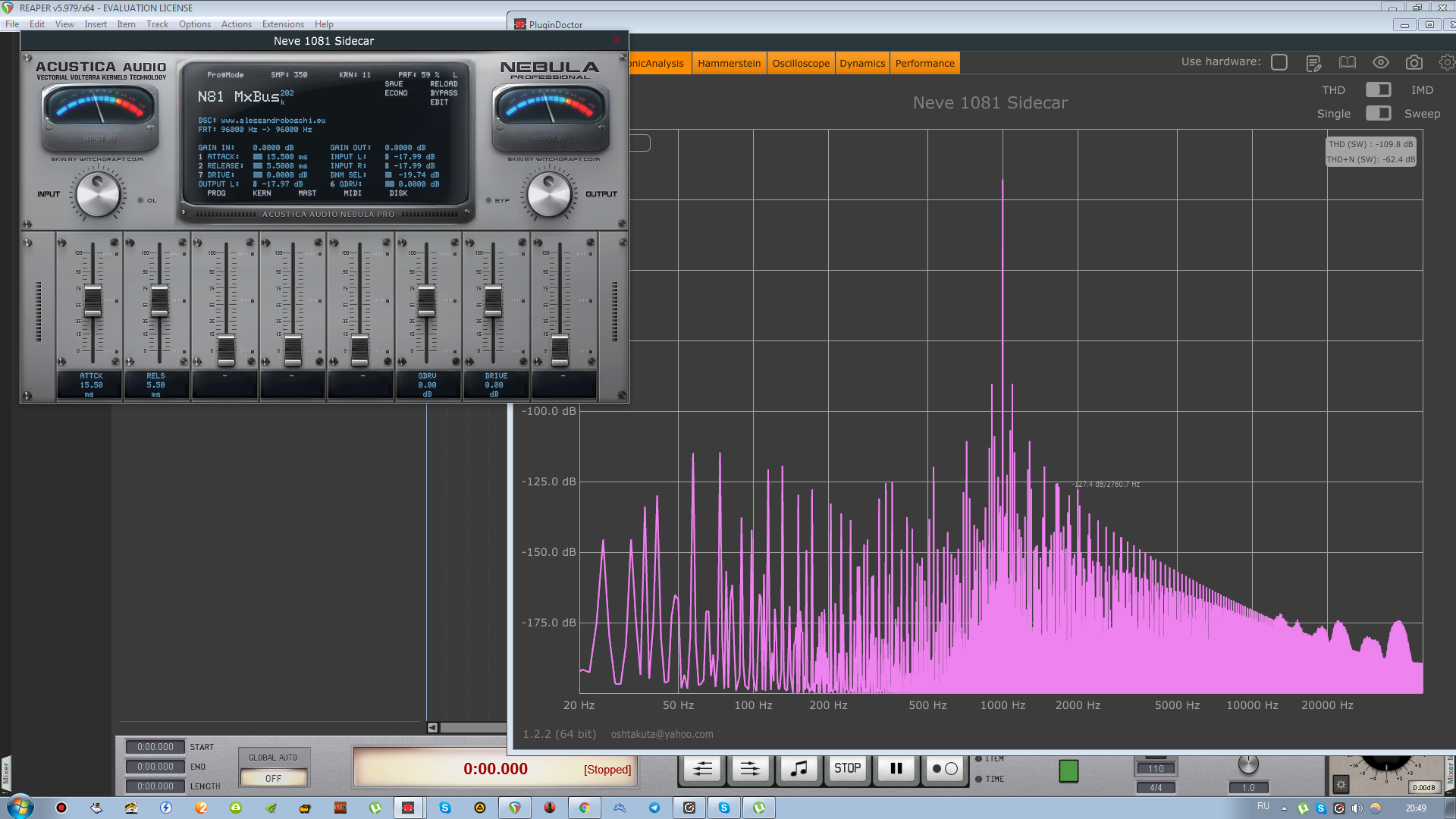Flip the THD/IMD toggle switch
Image resolution: width=1456 pixels, height=819 pixels.
[1378, 90]
